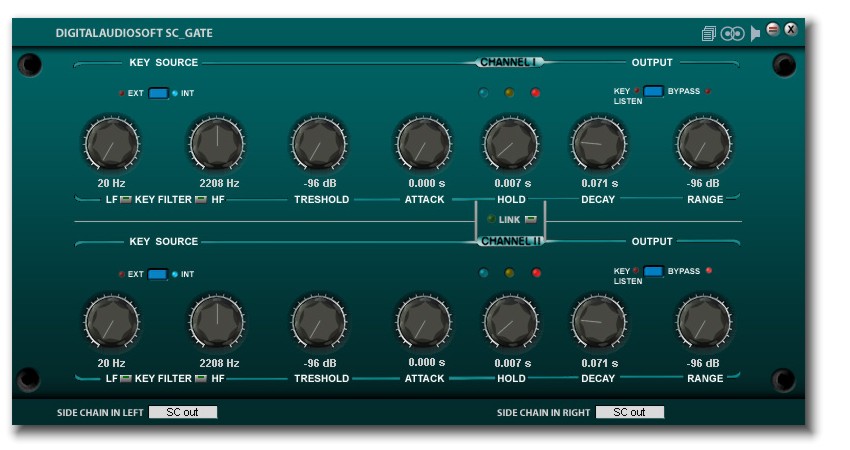850x450 pixels.
Task: Click the red minimize button in the title bar
Action: (773, 29)
